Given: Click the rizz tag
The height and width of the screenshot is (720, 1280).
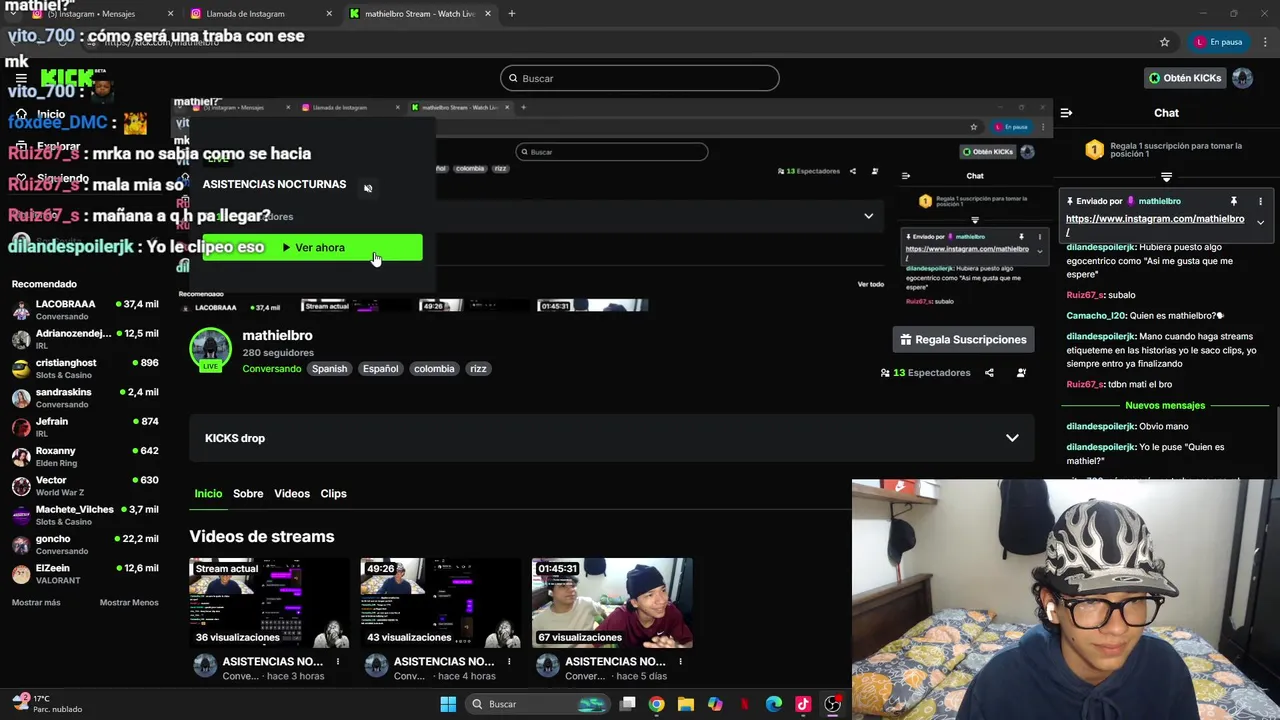Looking at the screenshot, I should [478, 369].
